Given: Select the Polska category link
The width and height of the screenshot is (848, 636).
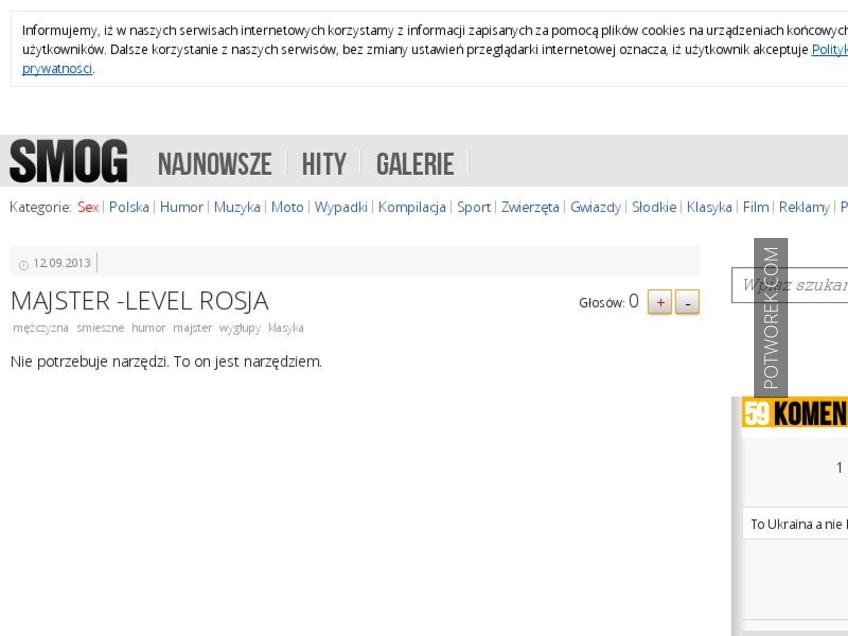Looking at the screenshot, I should click(129, 207).
